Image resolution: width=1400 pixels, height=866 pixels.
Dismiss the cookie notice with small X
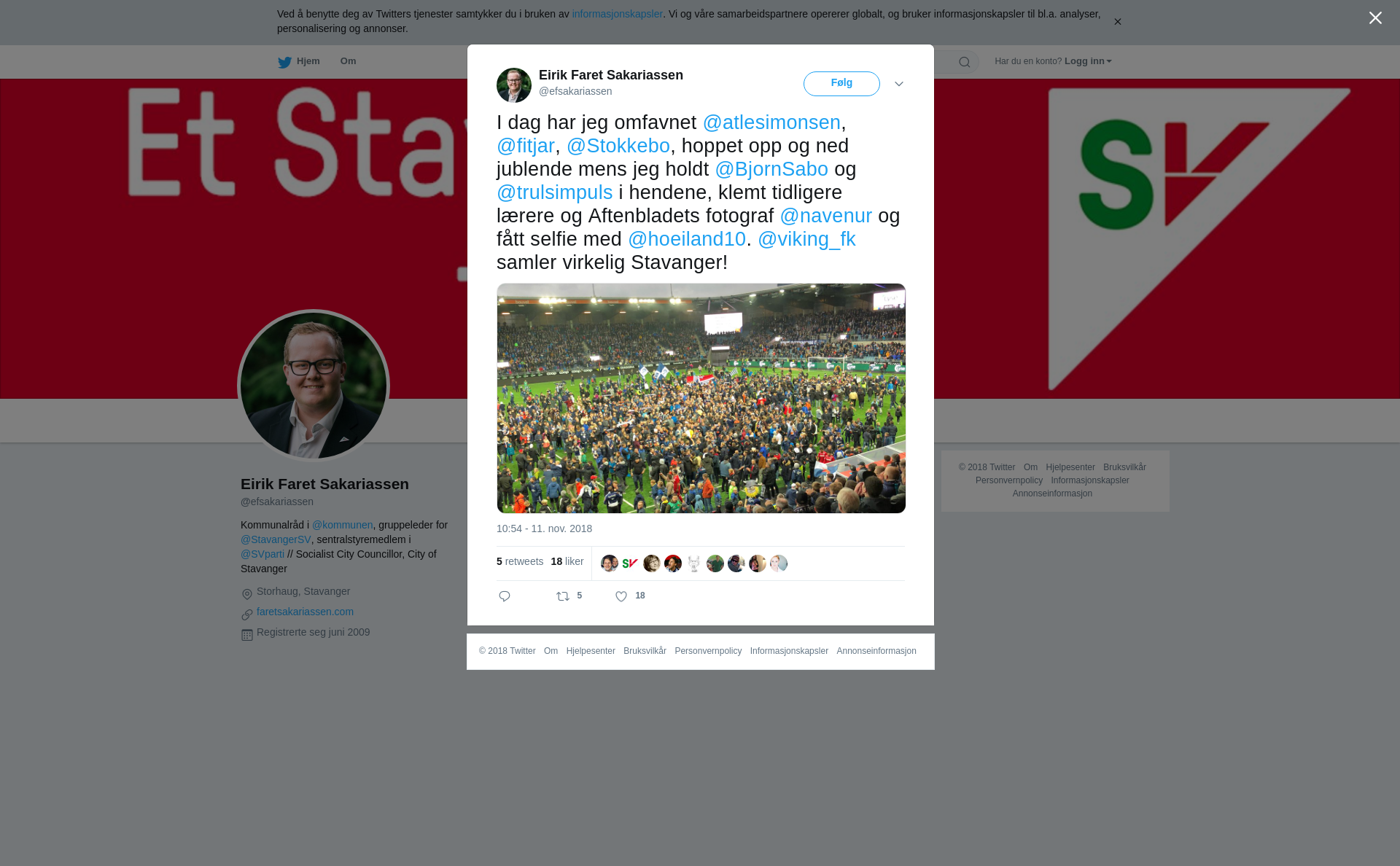[1117, 22]
